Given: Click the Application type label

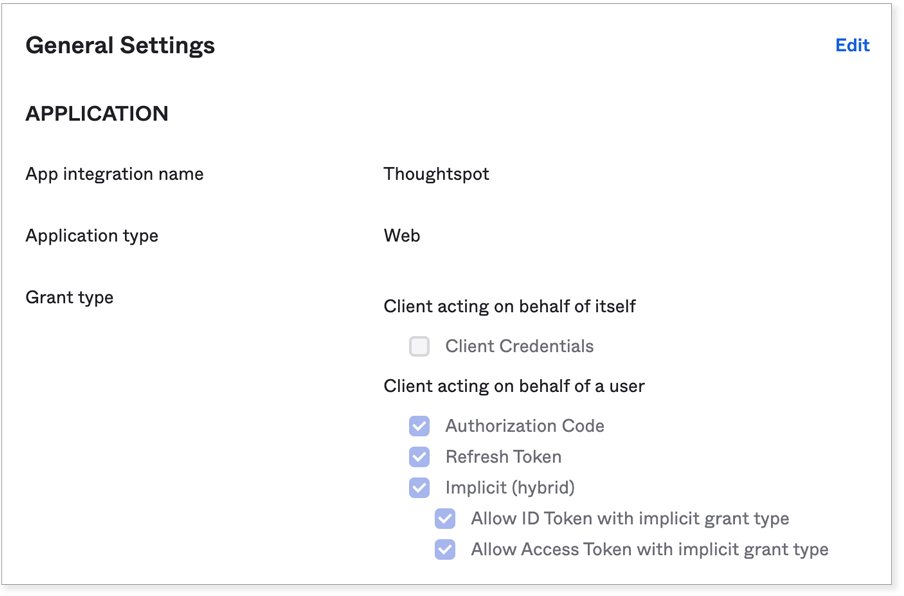Looking at the screenshot, I should (x=91, y=235).
